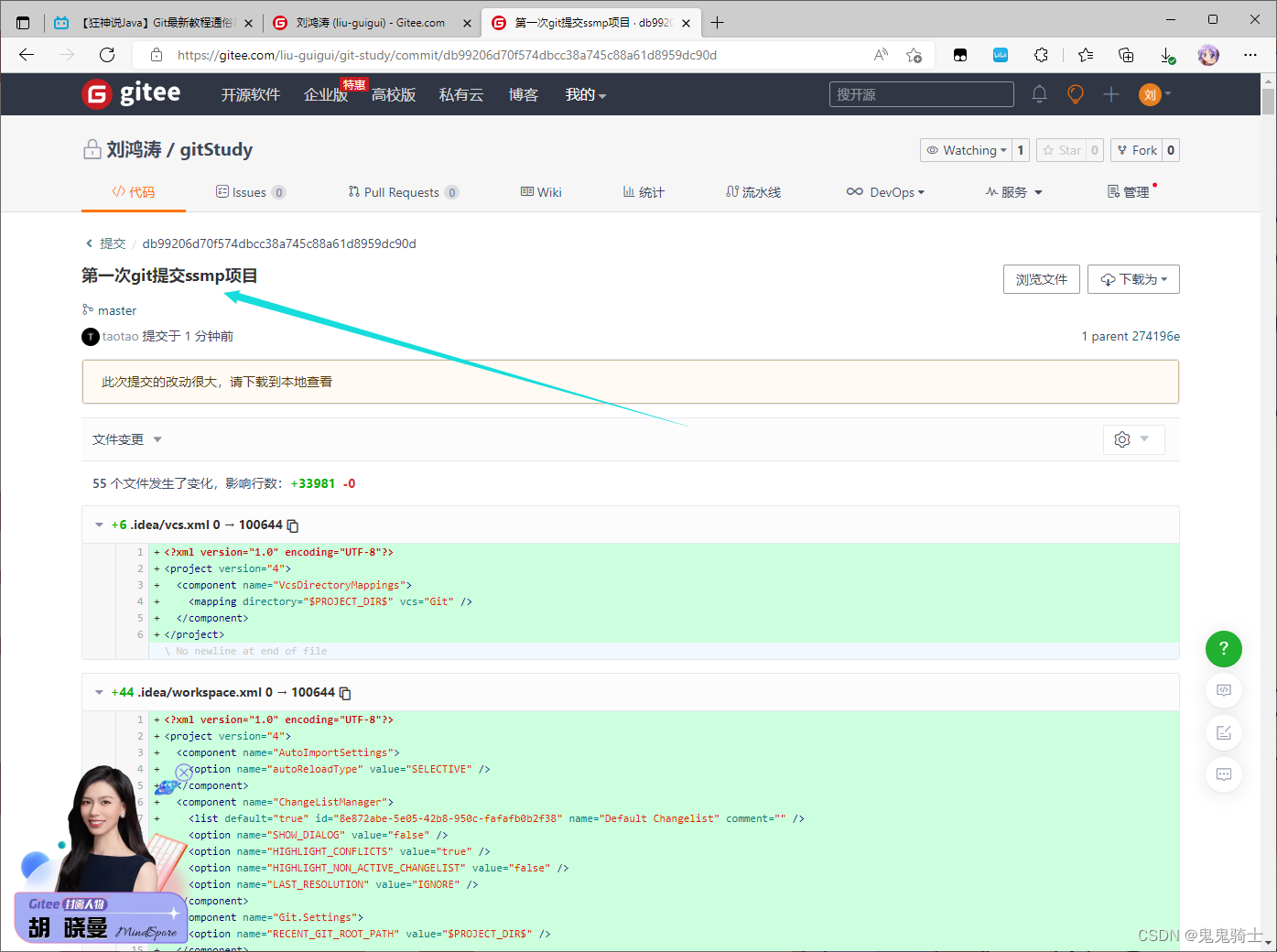
Task: Add page to favorites star icon
Action: click(x=914, y=55)
